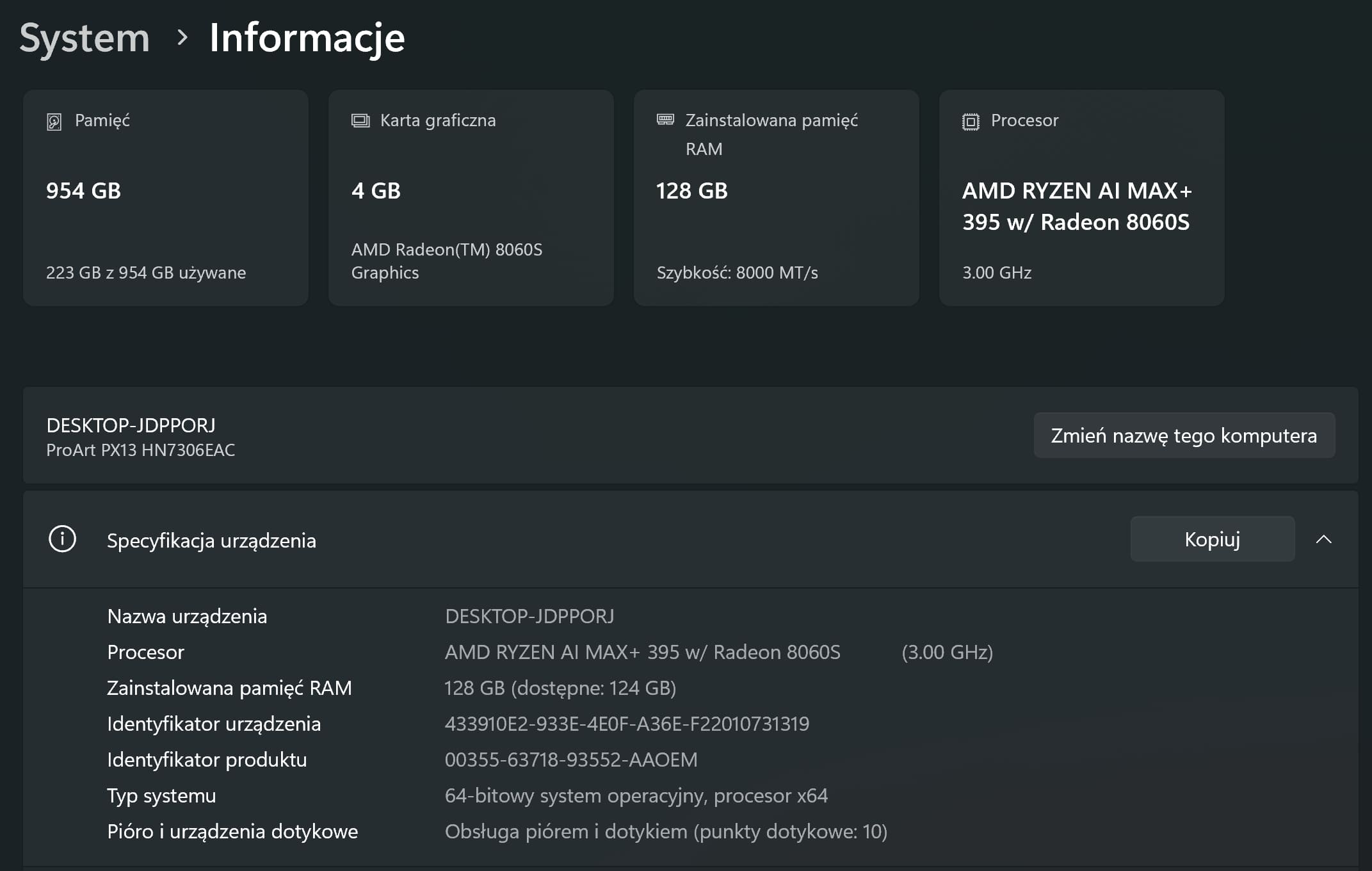Click the graphics card icon beside Karta graficzna
This screenshot has width=1372, height=871.
tap(360, 120)
